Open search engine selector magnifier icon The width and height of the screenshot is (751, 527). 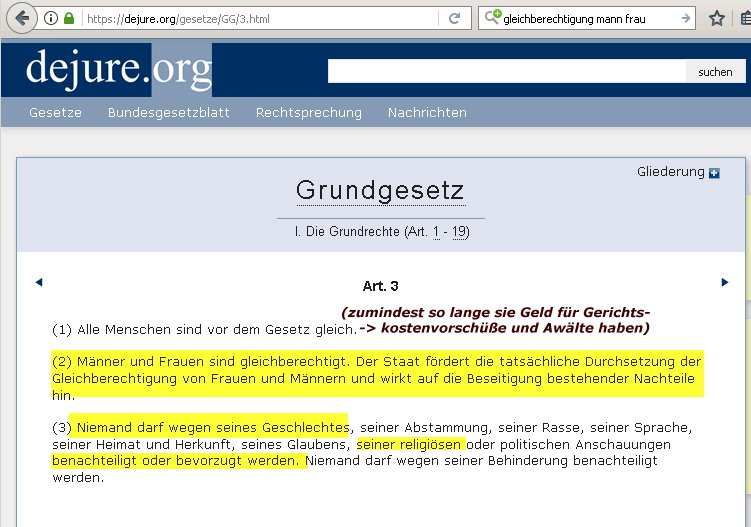pos(492,19)
